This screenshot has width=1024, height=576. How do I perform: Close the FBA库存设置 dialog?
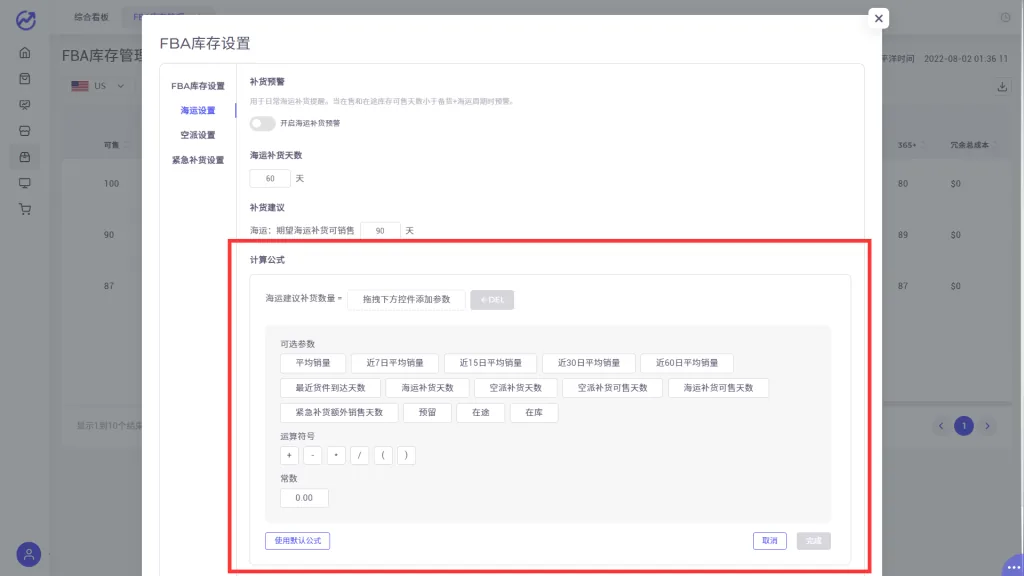tap(878, 18)
